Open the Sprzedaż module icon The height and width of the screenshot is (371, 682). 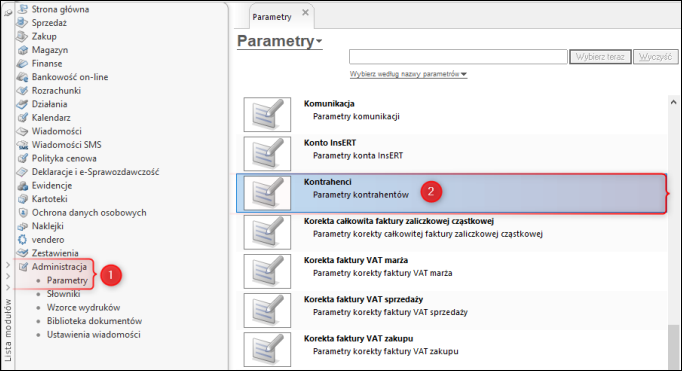coord(22,23)
